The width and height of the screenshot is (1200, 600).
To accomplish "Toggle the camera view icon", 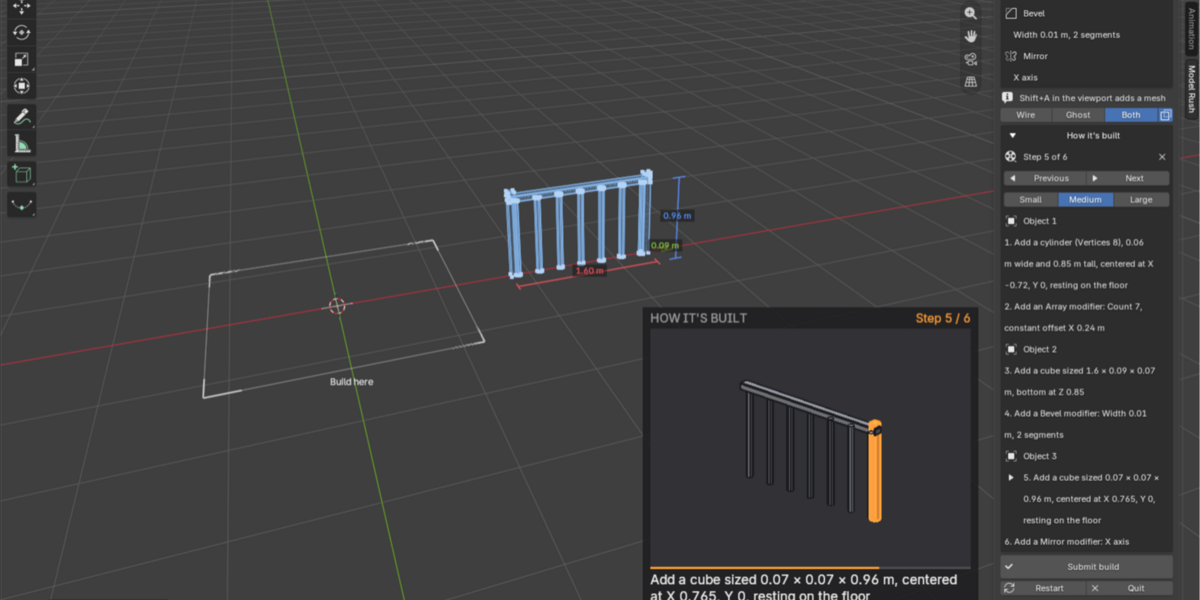I will [x=970, y=59].
